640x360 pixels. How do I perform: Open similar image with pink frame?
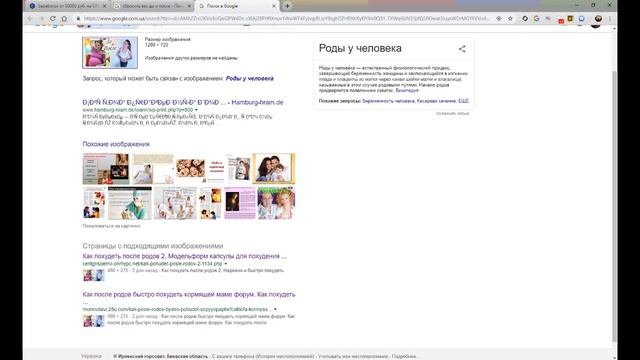coord(240,203)
